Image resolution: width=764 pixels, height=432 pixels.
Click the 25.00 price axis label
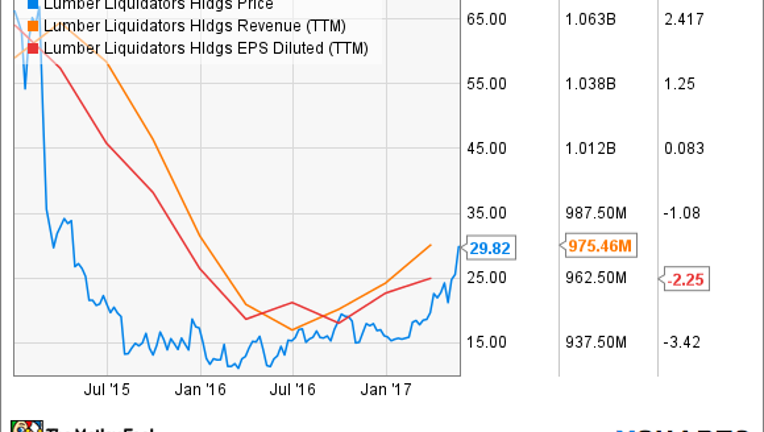click(x=486, y=278)
